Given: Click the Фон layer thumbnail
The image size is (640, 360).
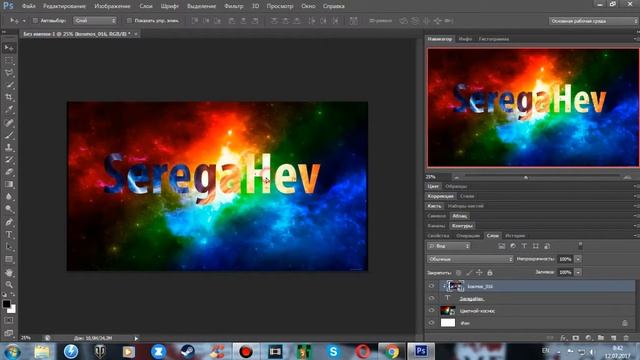Looking at the screenshot, I should tap(448, 323).
